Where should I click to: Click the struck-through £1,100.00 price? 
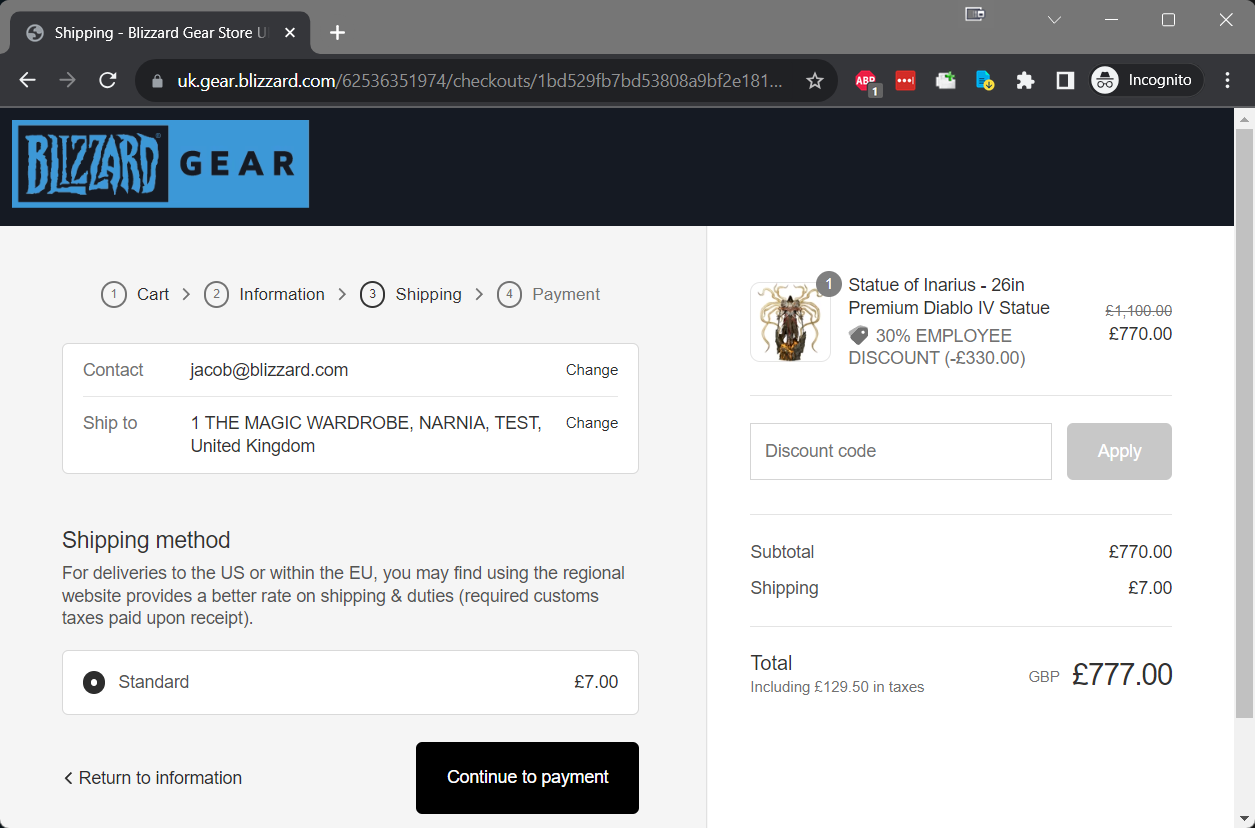[1138, 311]
